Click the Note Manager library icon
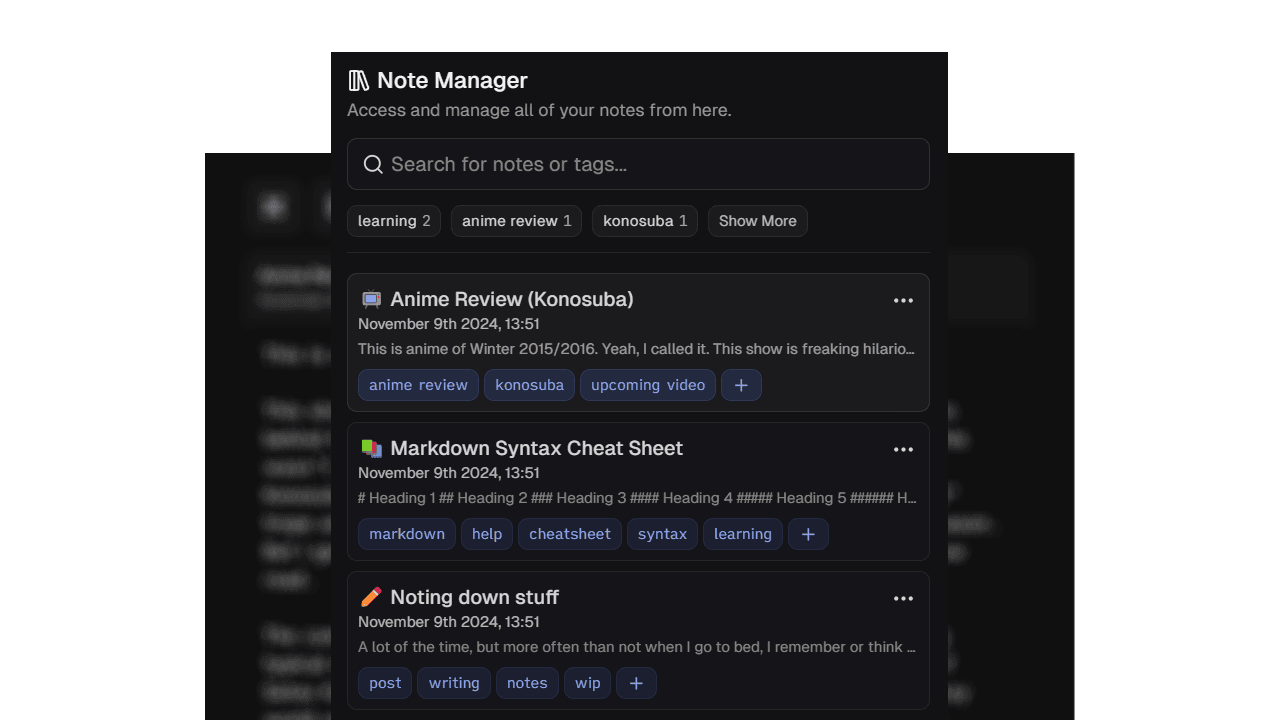This screenshot has width=1280, height=720. [358, 81]
